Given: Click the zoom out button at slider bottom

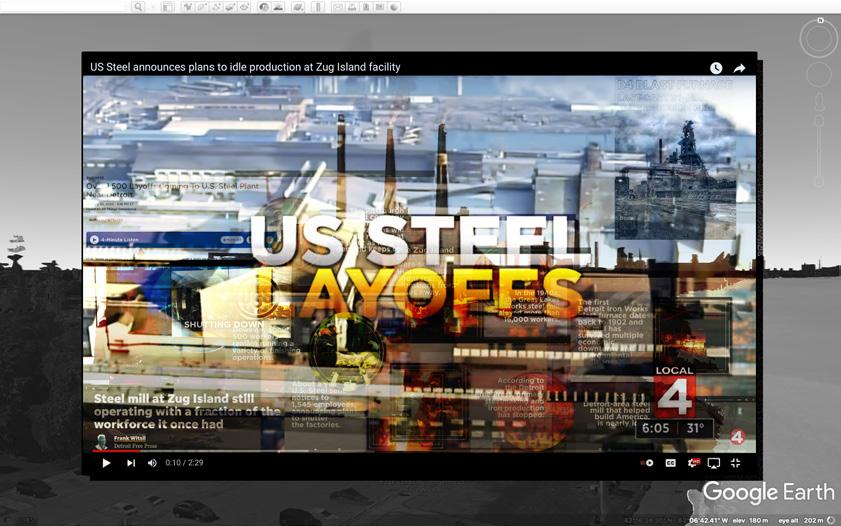Looking at the screenshot, I should [x=819, y=182].
